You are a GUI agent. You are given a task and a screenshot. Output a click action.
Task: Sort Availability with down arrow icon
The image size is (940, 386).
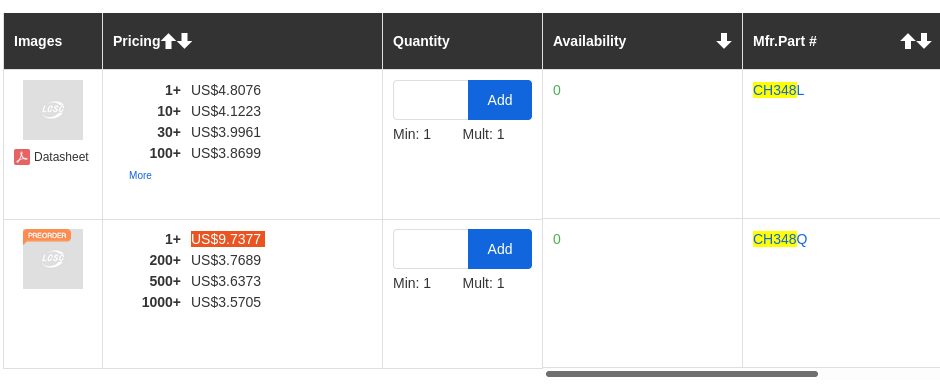pos(724,41)
